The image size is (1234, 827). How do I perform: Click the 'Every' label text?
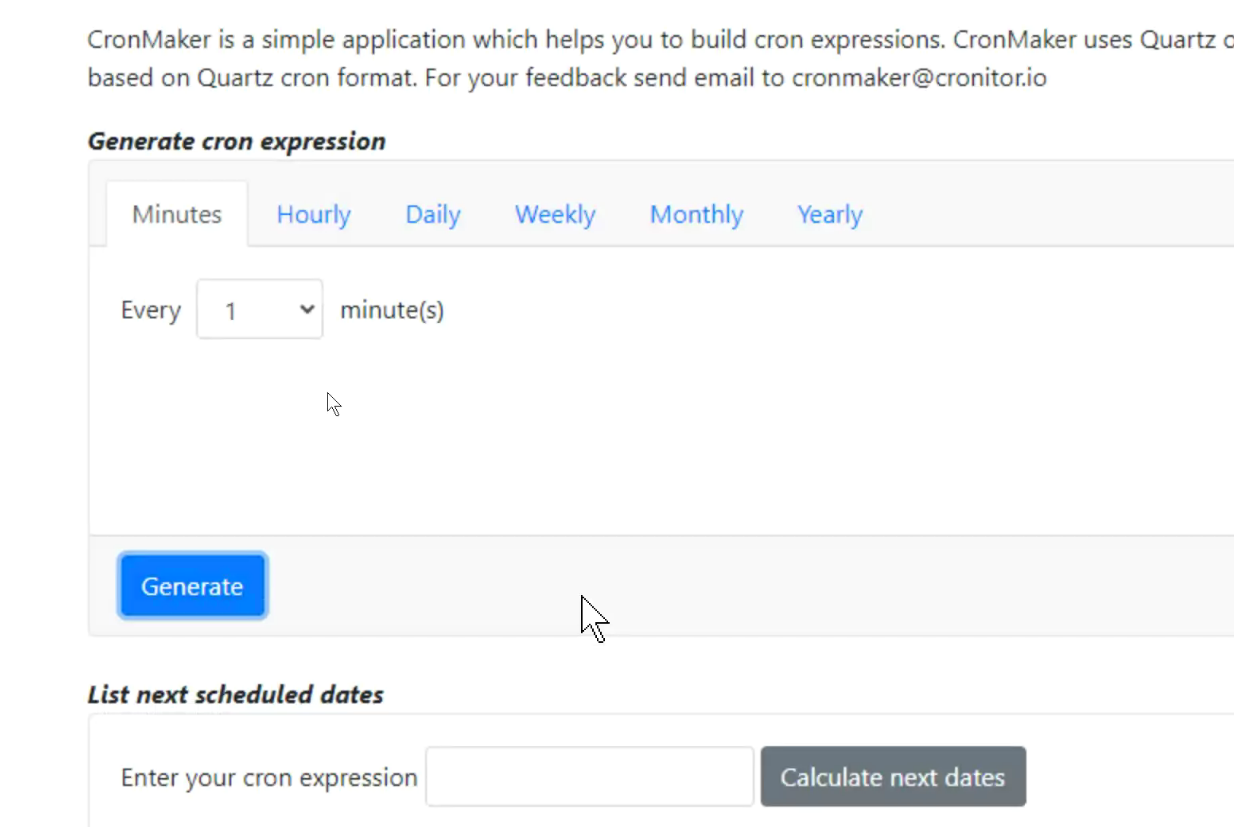pos(151,310)
